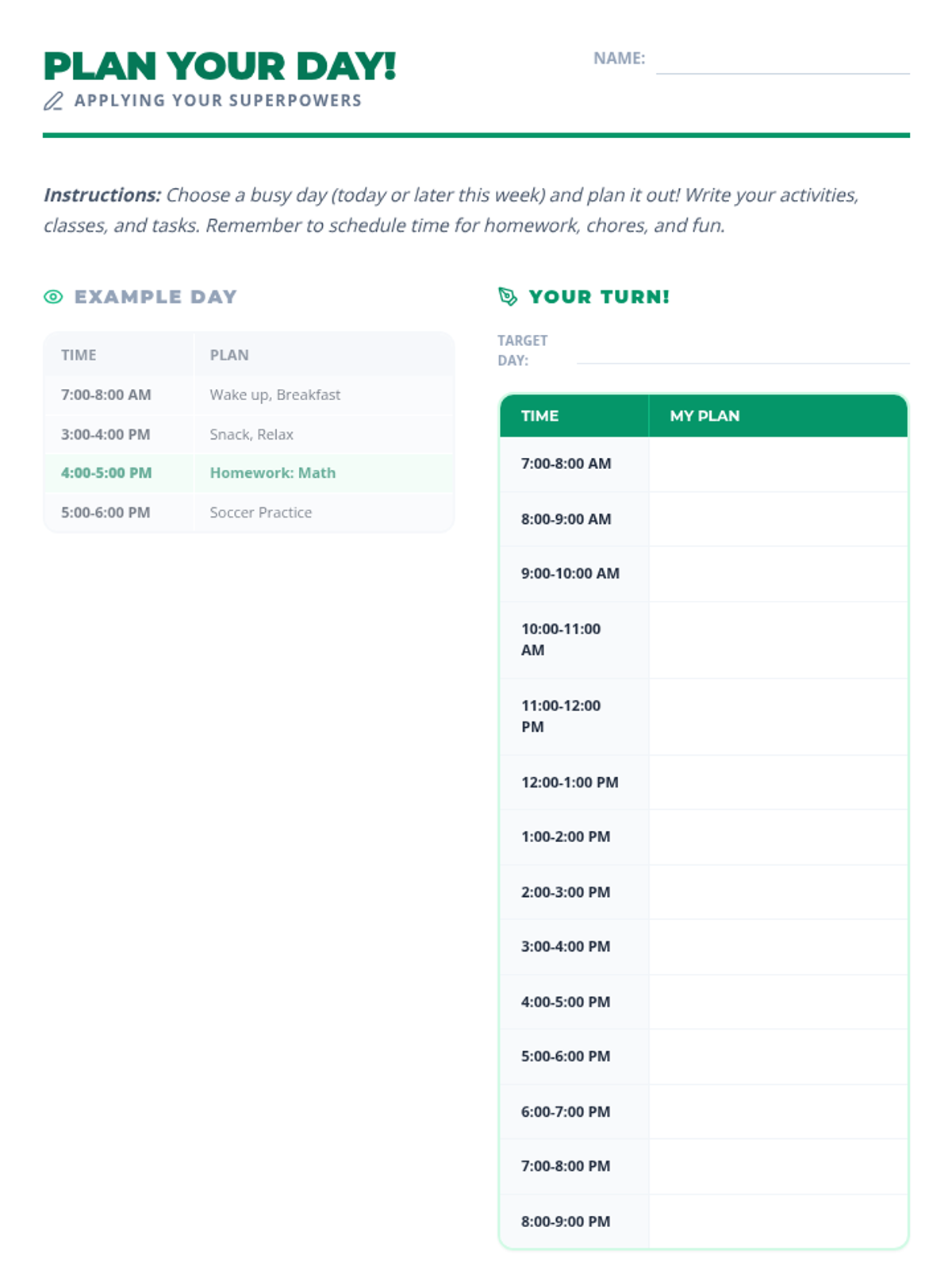This screenshot has height=1270, width=952.
Task: Select the plan field for 9:00-10:00 AM
Action: click(777, 574)
